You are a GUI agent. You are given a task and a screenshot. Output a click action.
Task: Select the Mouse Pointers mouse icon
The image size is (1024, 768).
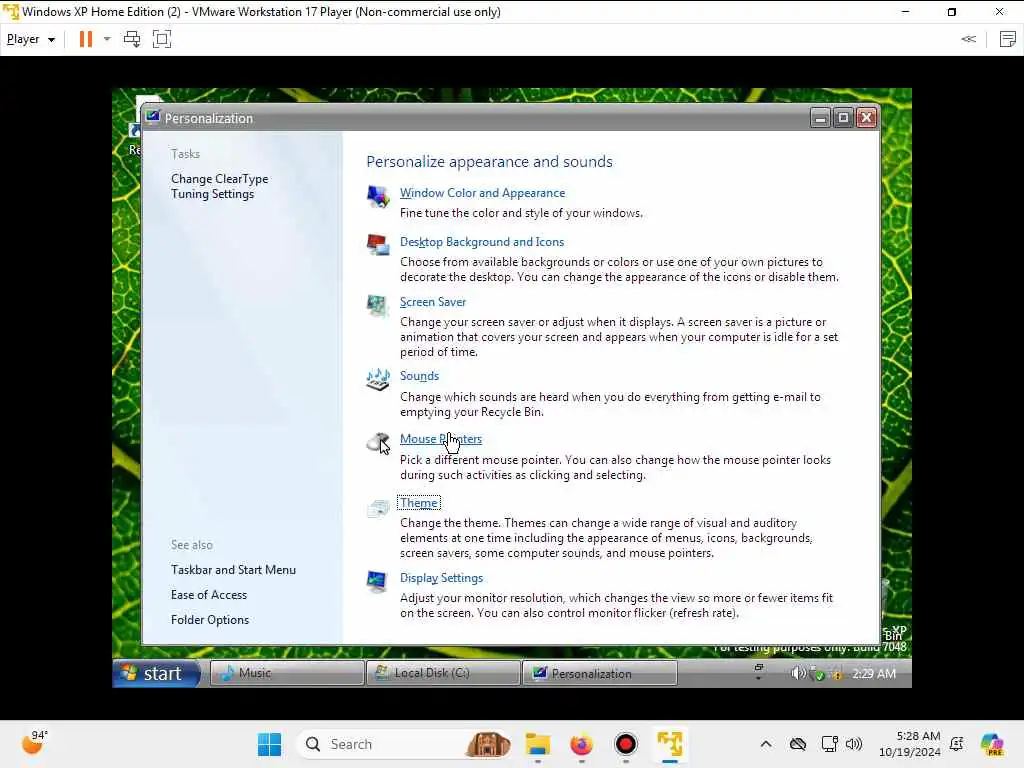point(378,443)
